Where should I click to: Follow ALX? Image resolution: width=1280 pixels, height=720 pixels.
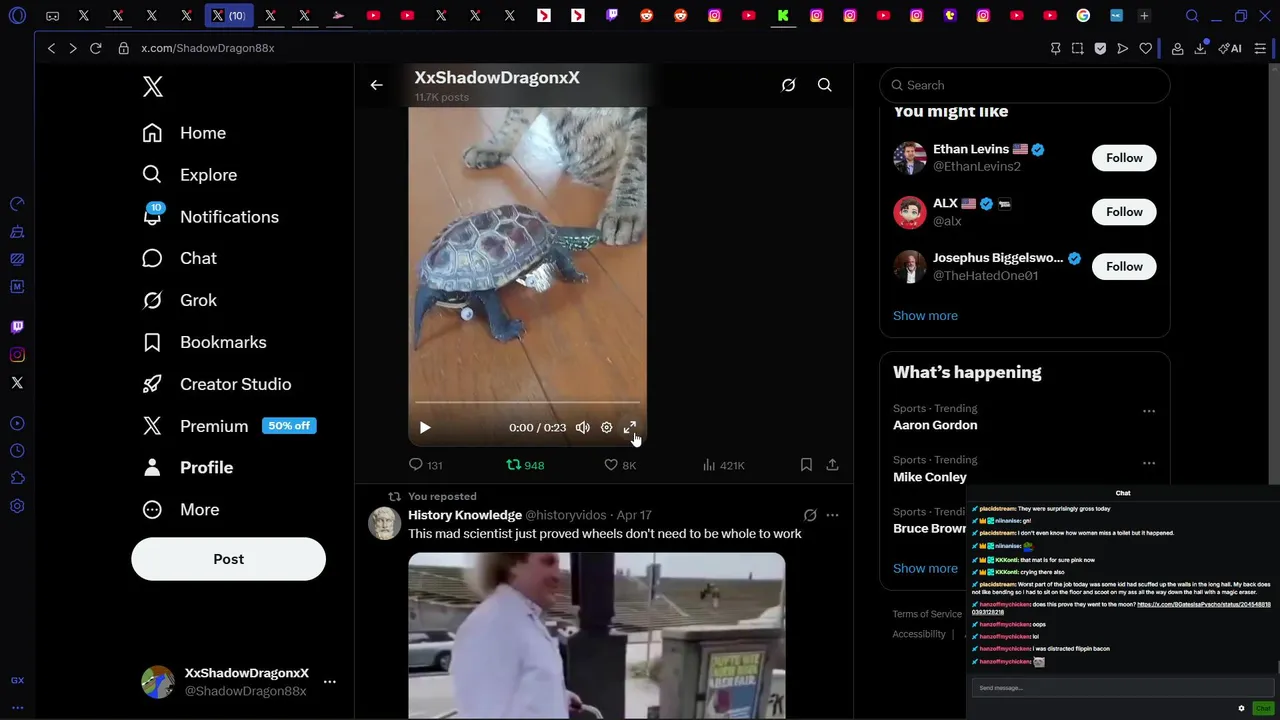[1124, 212]
